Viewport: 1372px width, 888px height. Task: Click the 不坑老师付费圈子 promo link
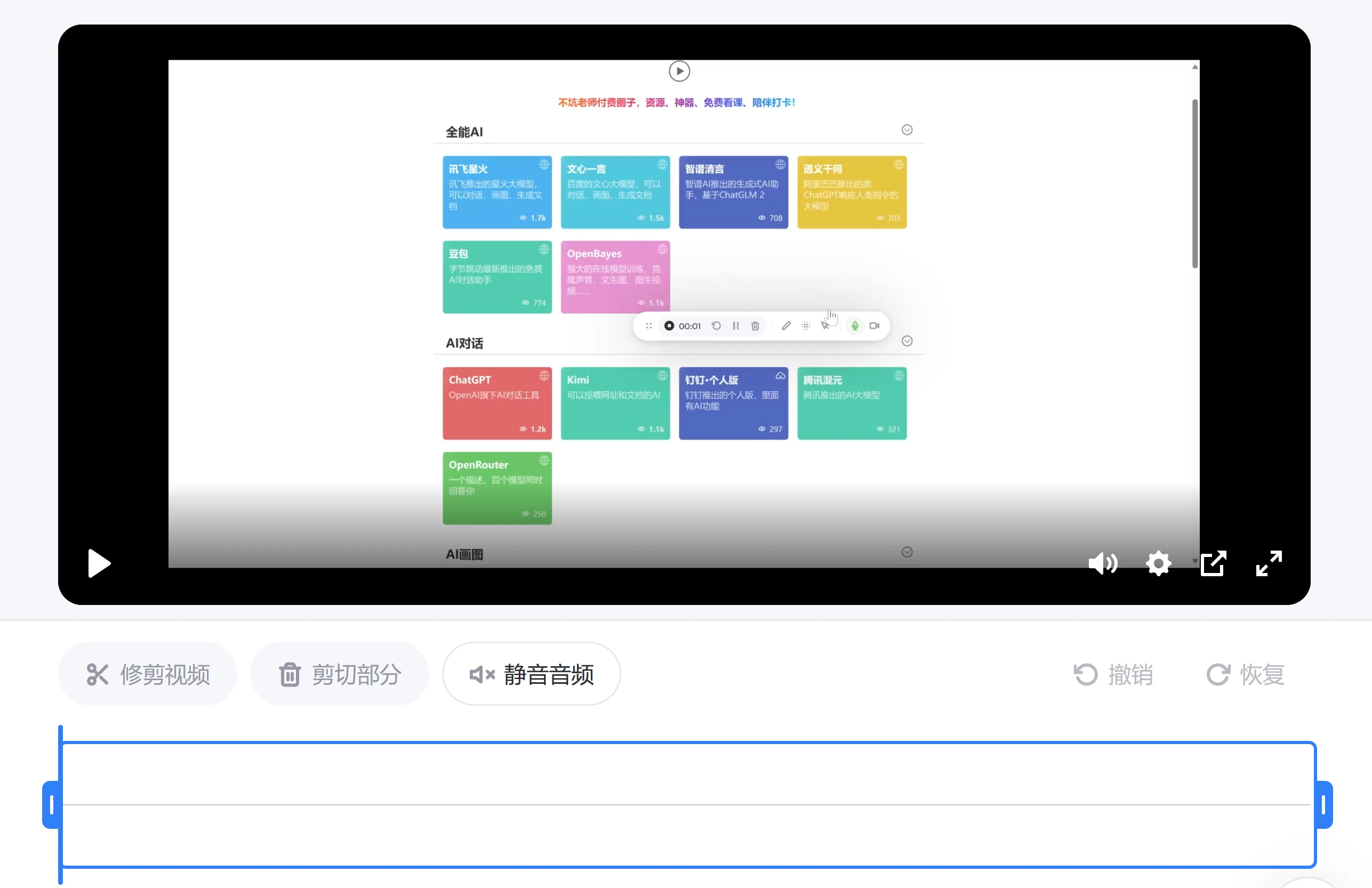coord(676,102)
